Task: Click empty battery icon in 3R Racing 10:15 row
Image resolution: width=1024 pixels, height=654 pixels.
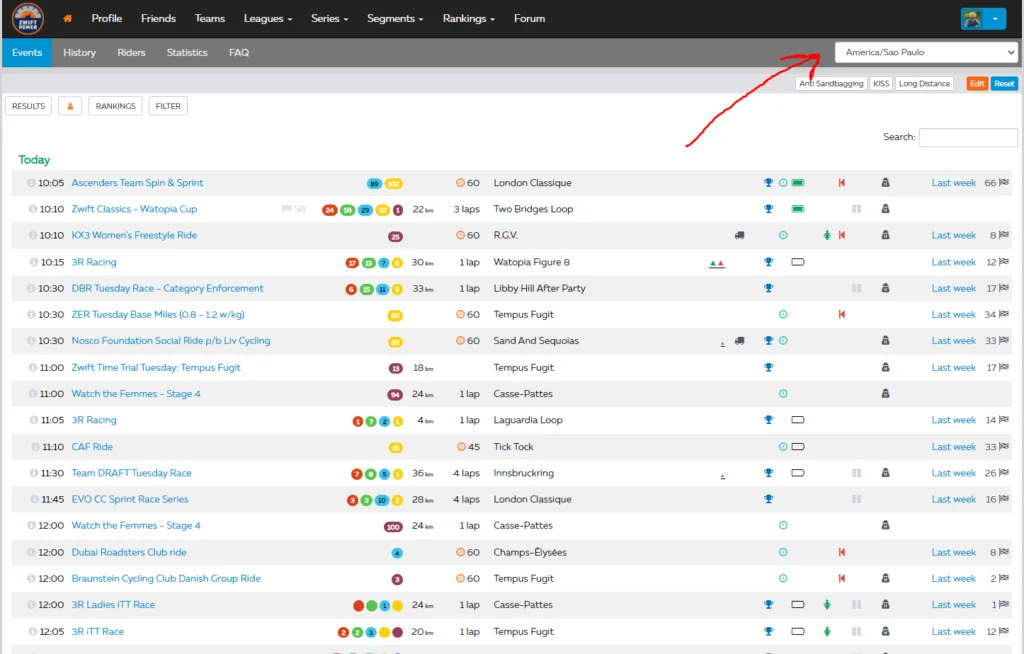Action: click(x=797, y=262)
